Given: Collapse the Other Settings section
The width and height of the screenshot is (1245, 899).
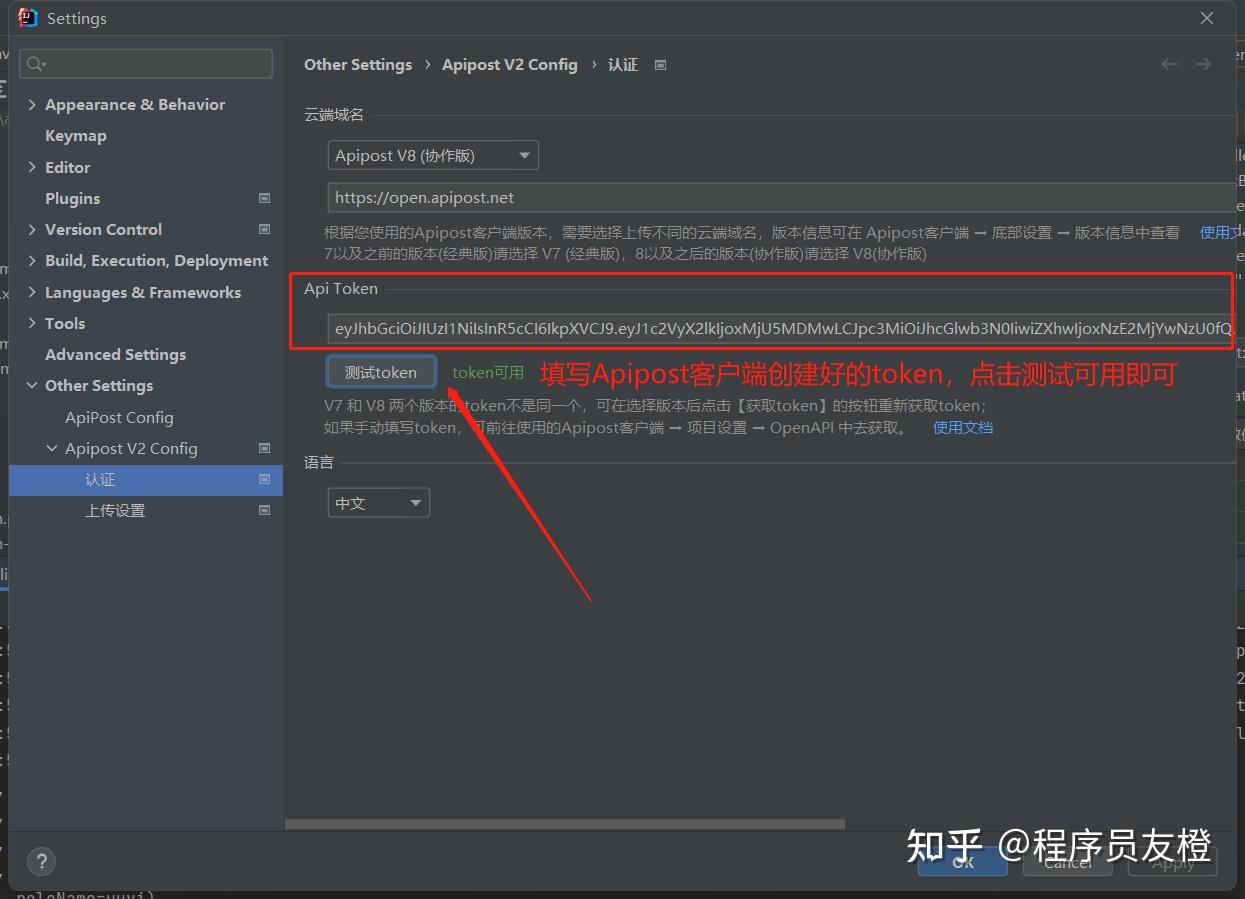Looking at the screenshot, I should pyautogui.click(x=32, y=386).
